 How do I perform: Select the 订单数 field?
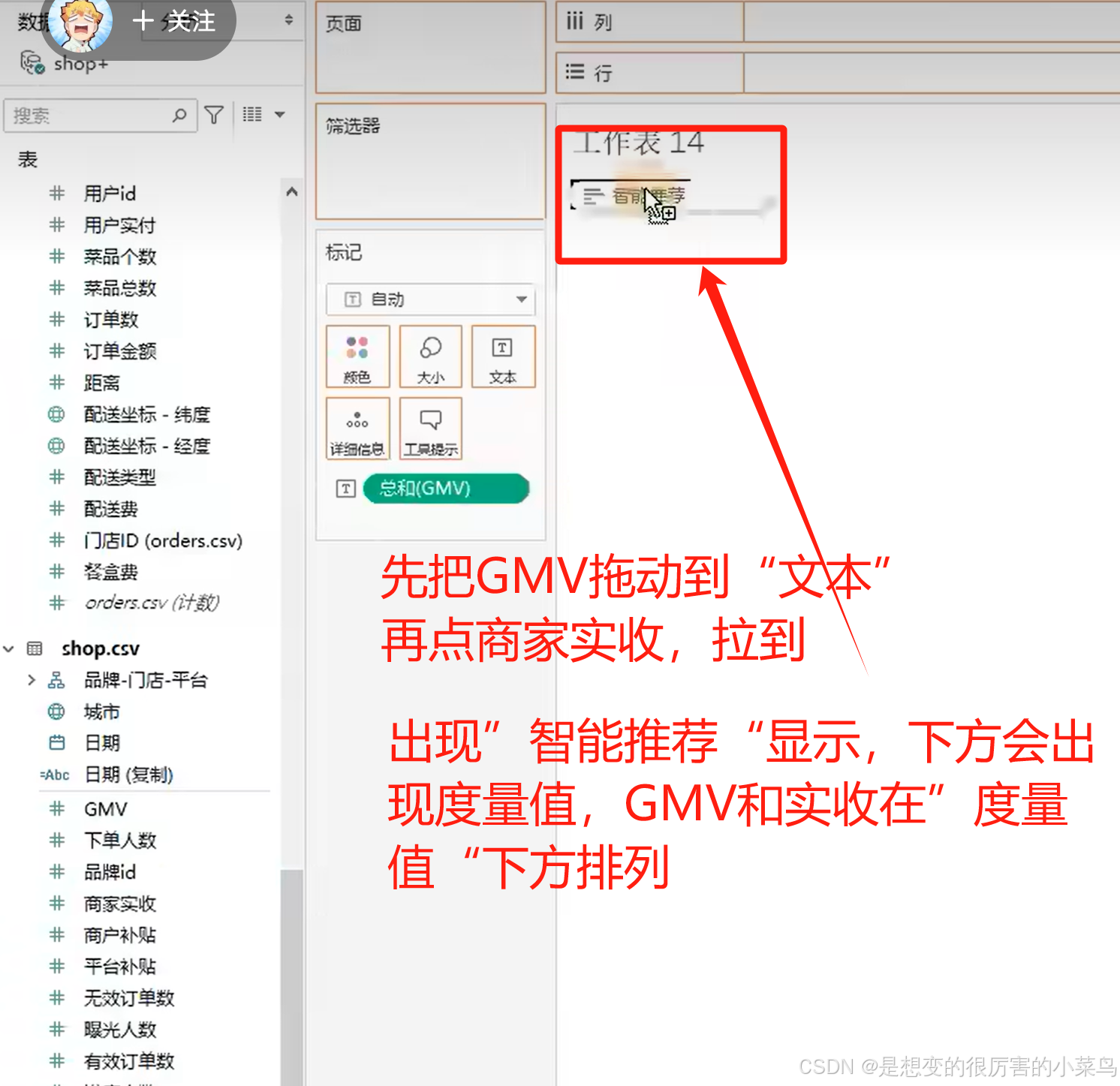[111, 320]
